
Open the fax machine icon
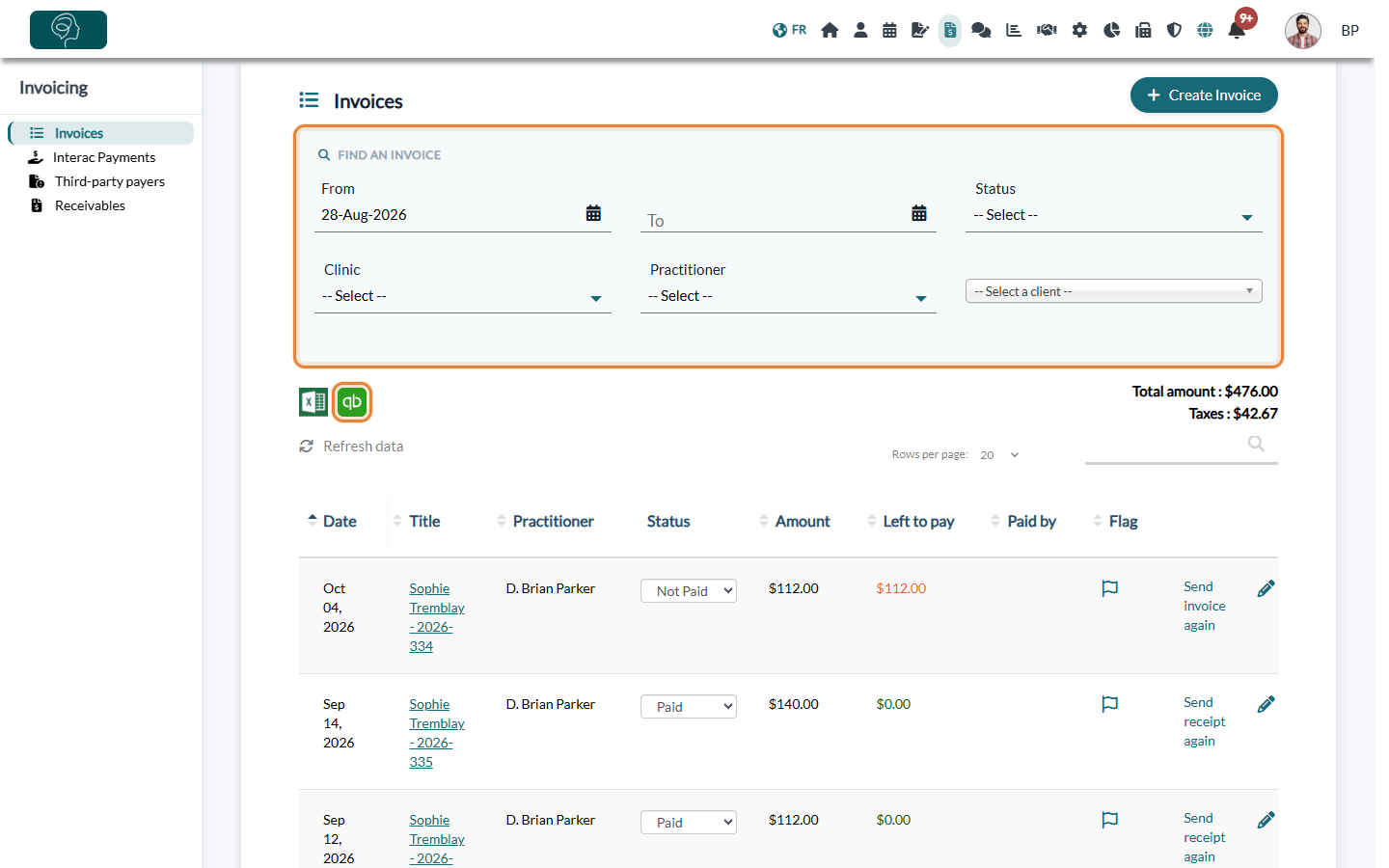[1143, 30]
